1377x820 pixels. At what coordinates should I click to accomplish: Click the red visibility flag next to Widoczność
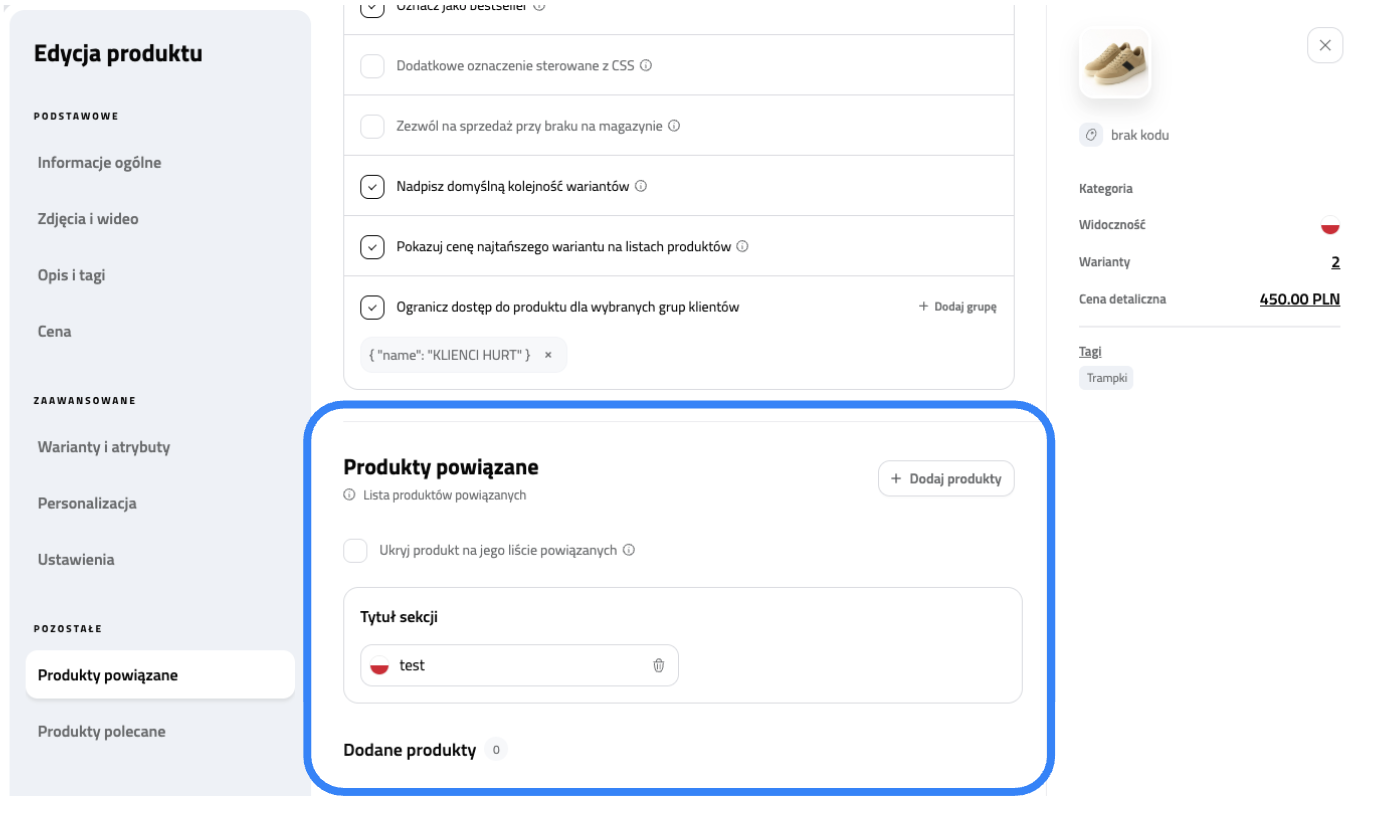pos(1329,225)
